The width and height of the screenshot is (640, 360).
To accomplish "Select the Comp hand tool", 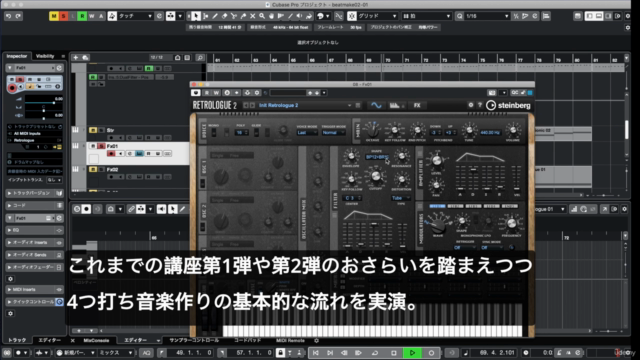I will point(271,16).
